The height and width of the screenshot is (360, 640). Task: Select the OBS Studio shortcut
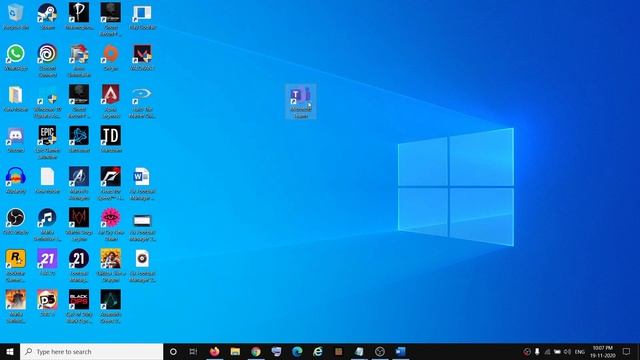[x=16, y=221]
